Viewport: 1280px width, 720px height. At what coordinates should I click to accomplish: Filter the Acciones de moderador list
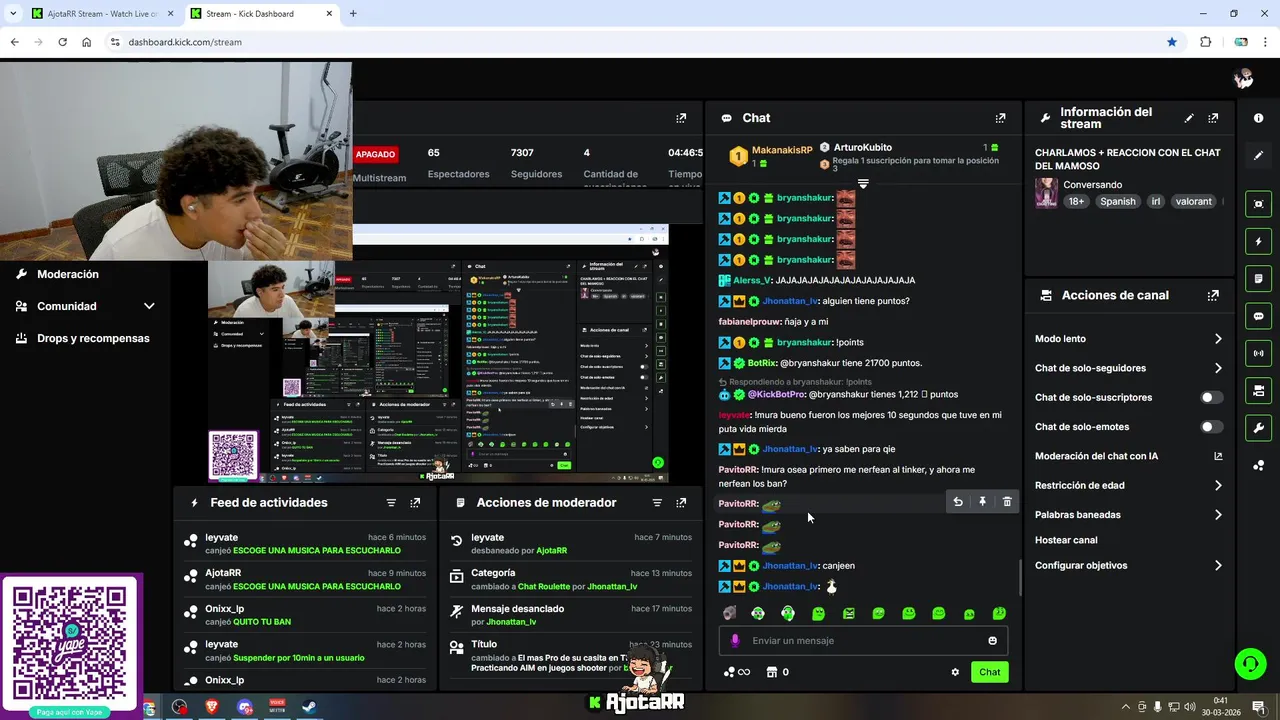point(657,503)
